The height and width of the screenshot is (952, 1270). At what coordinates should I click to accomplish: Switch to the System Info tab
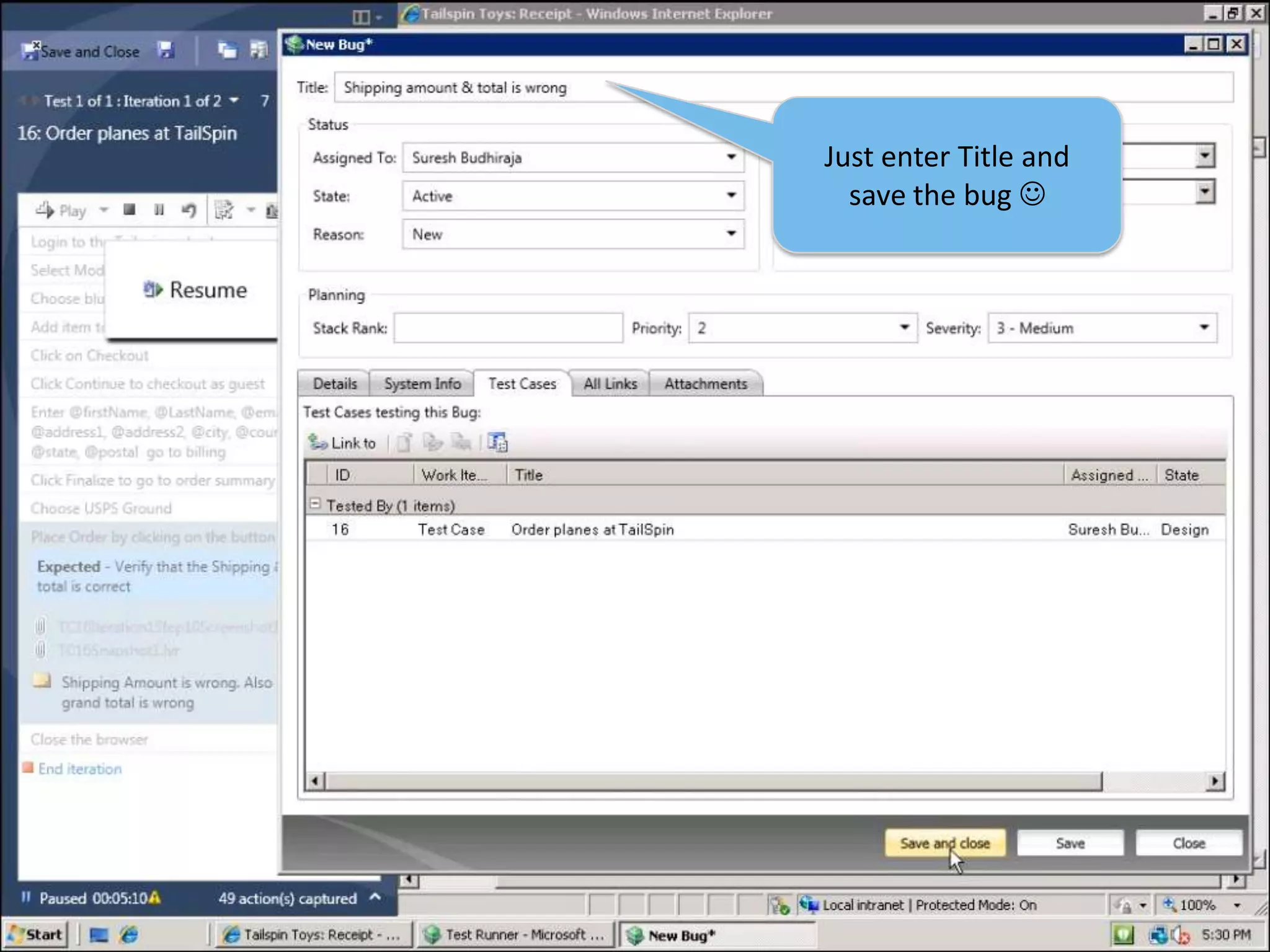[422, 384]
